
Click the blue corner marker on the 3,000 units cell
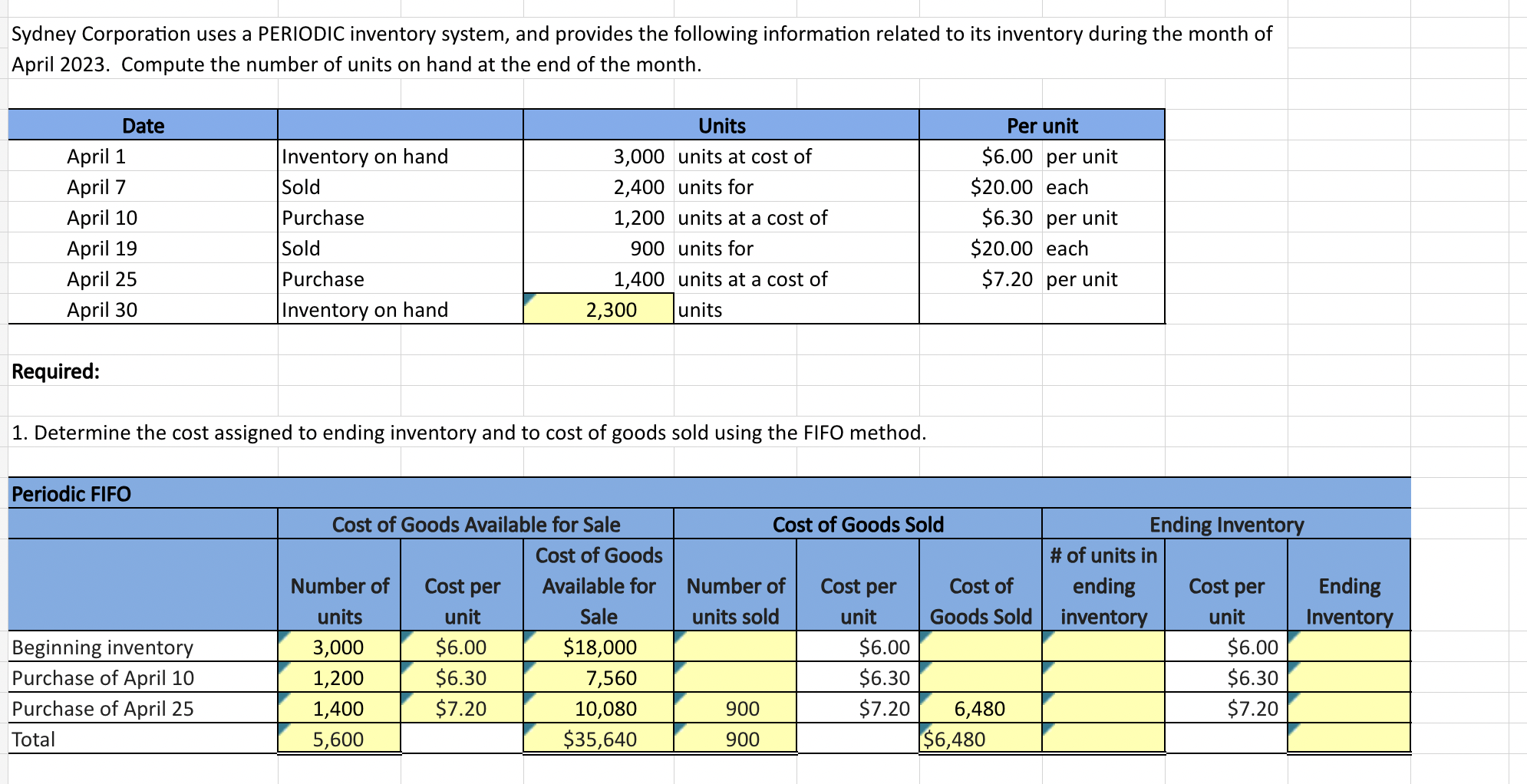(x=284, y=637)
